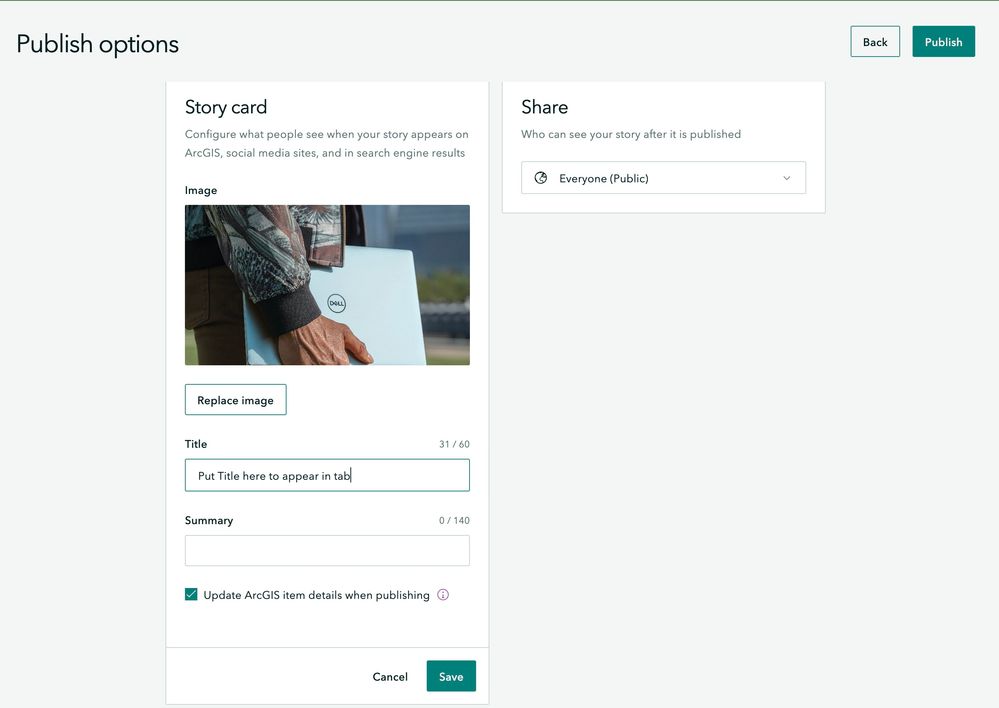Click the Back button
The image size is (999, 708).
[875, 42]
